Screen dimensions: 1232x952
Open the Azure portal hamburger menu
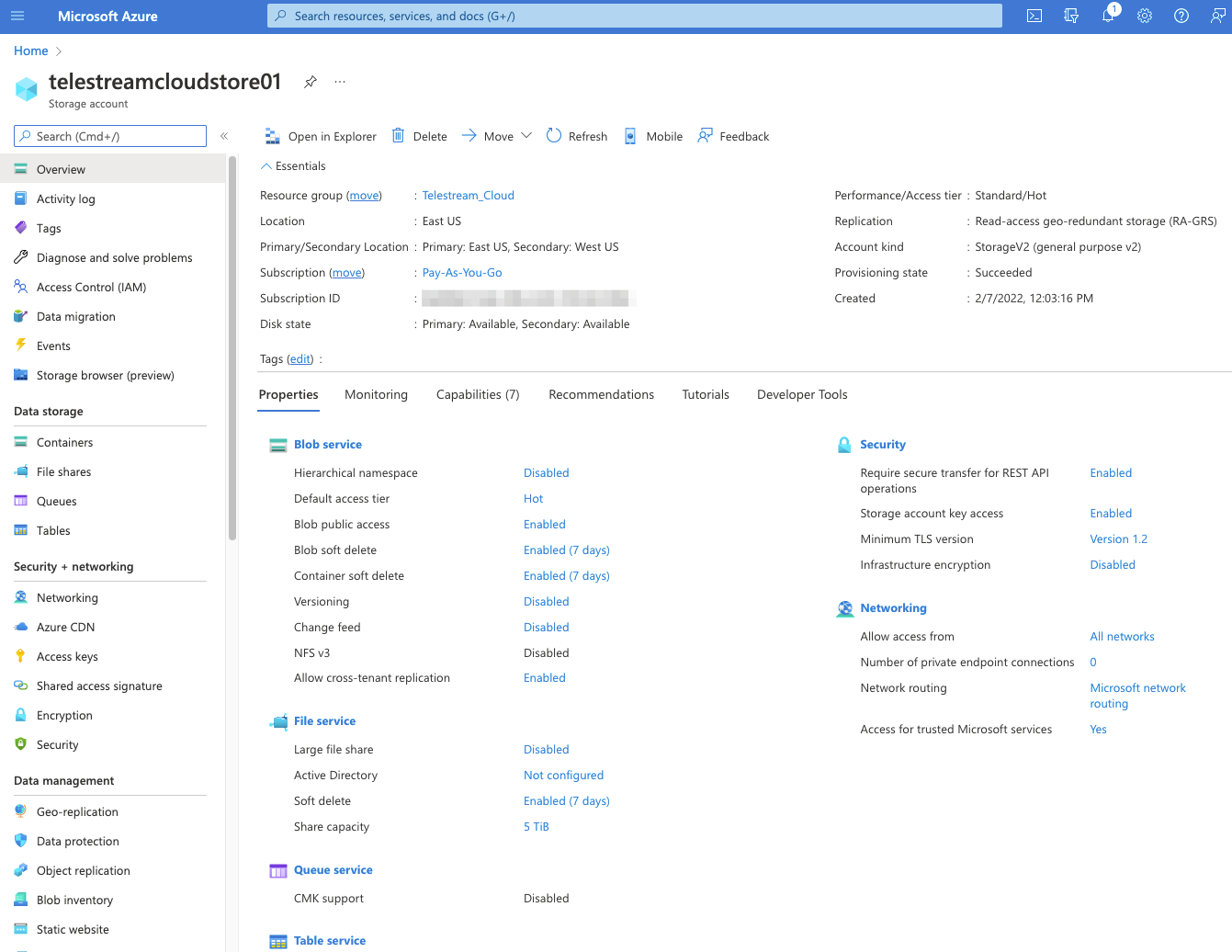tap(17, 16)
